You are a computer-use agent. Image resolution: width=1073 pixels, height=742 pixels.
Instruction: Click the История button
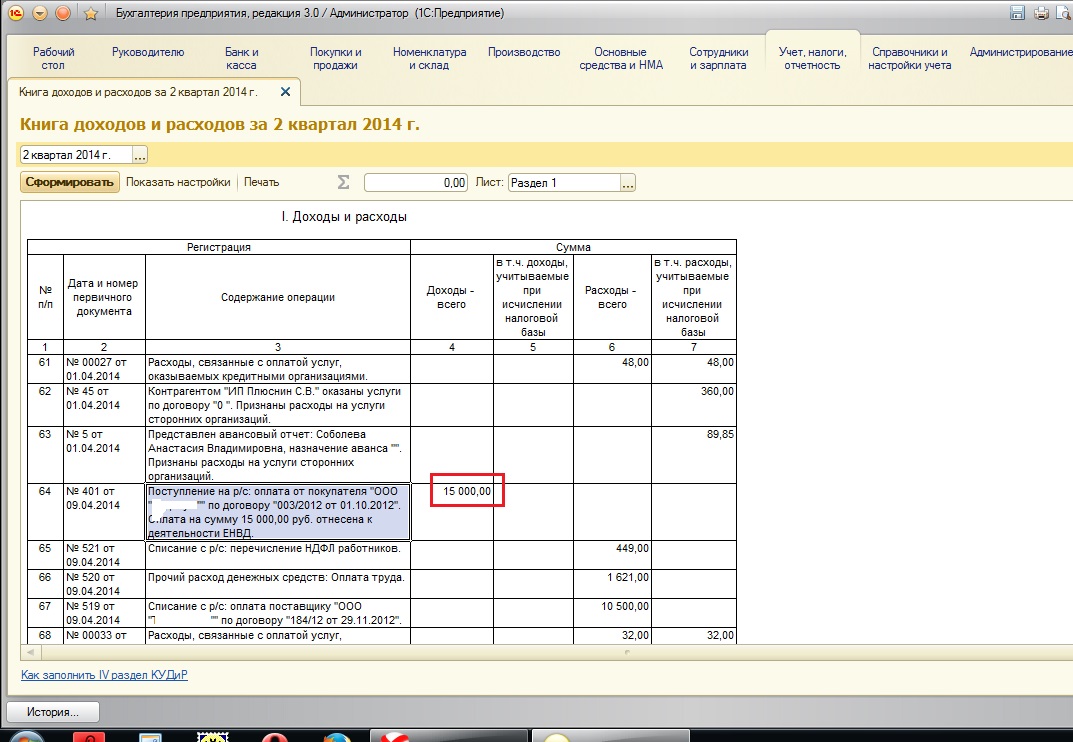[54, 712]
